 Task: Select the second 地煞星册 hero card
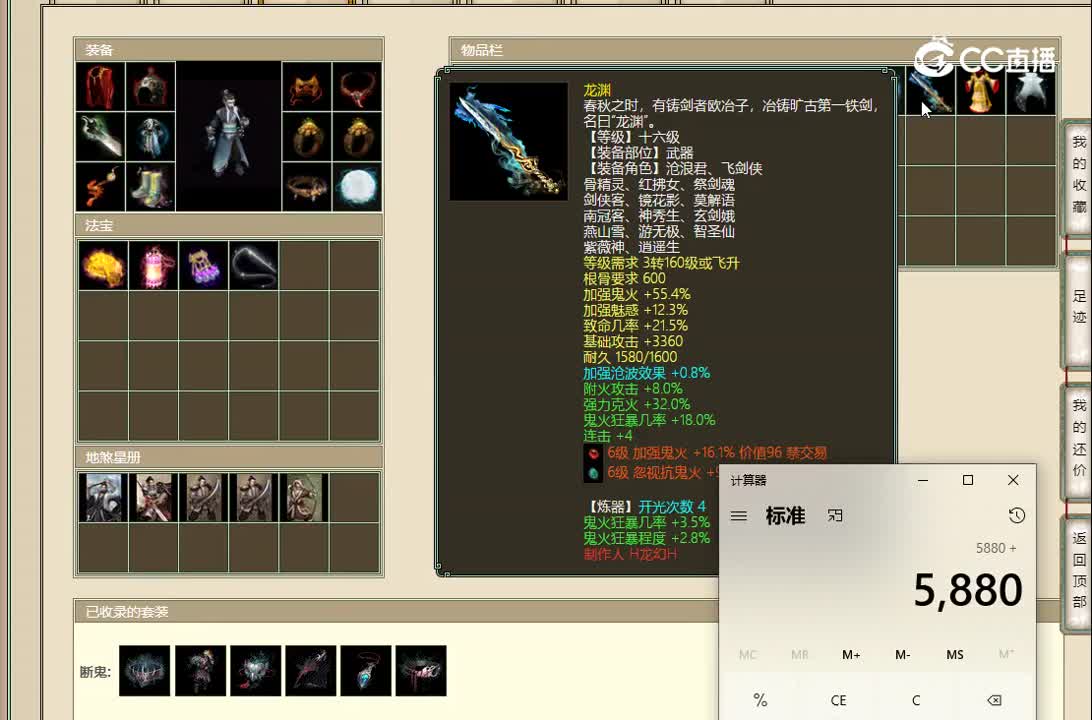pyautogui.click(x=153, y=497)
